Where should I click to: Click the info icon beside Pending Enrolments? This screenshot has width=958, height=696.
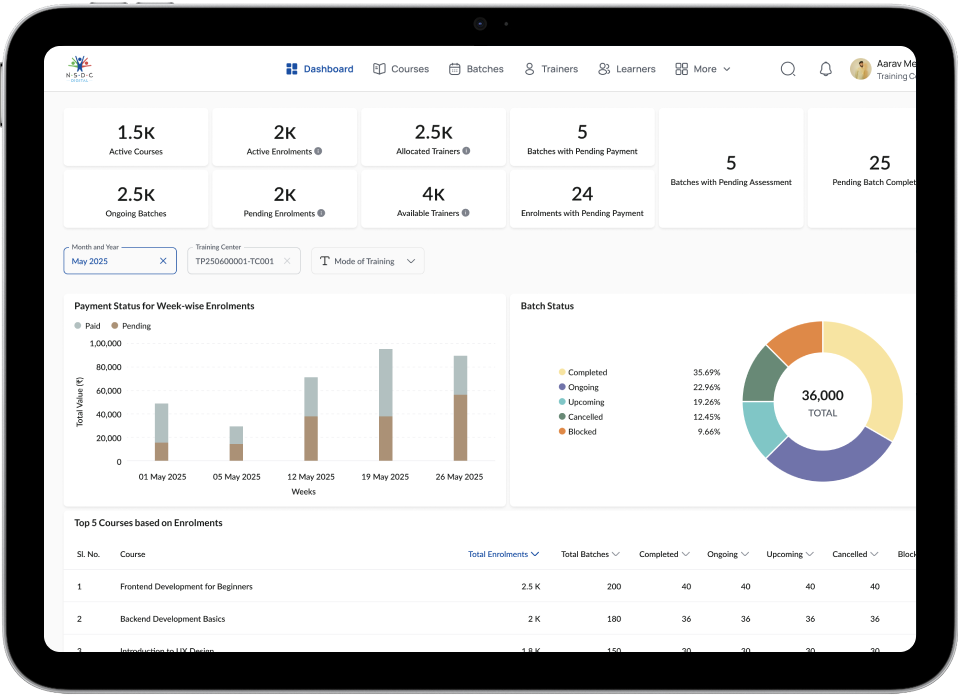[x=321, y=214]
